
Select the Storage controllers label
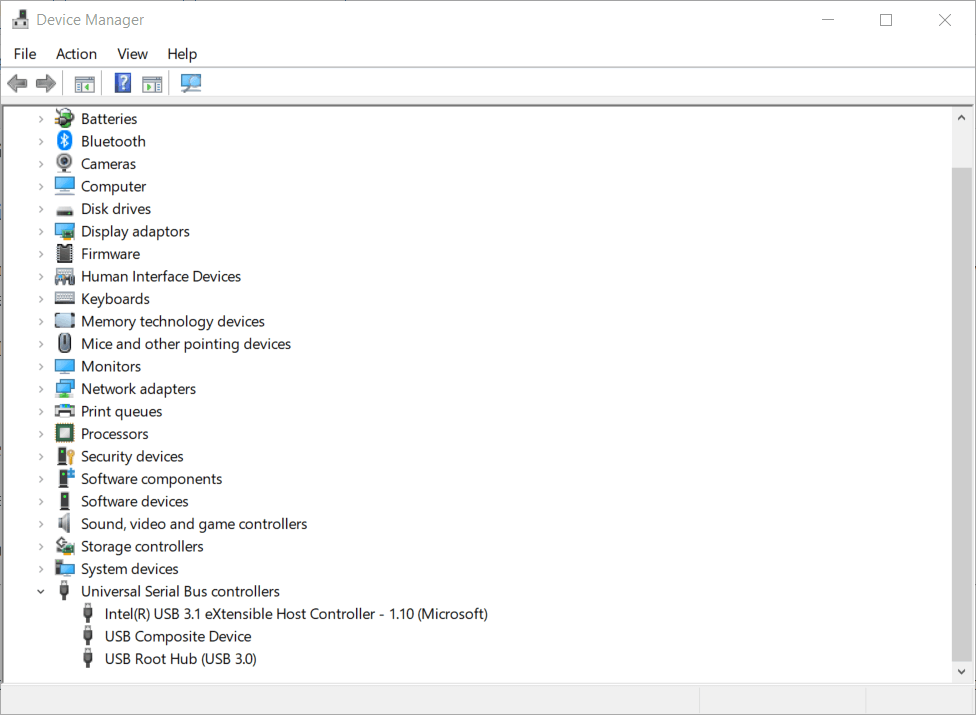[142, 546]
